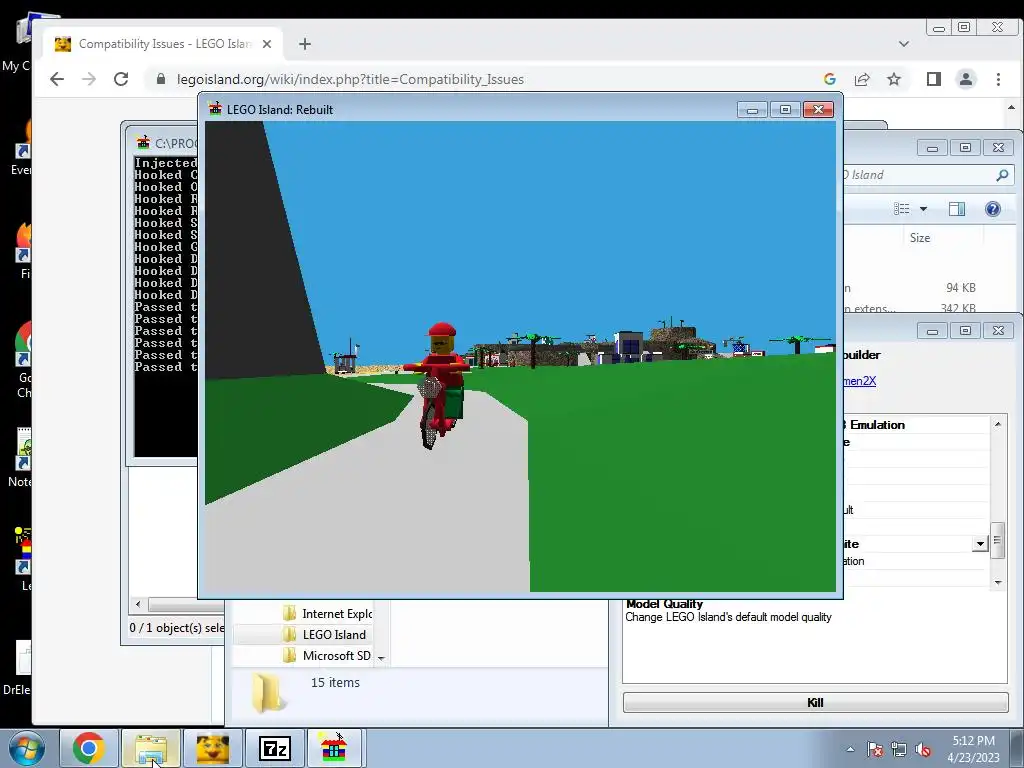Go back in Chrome history
Viewport: 1024px width, 768px height.
click(57, 79)
